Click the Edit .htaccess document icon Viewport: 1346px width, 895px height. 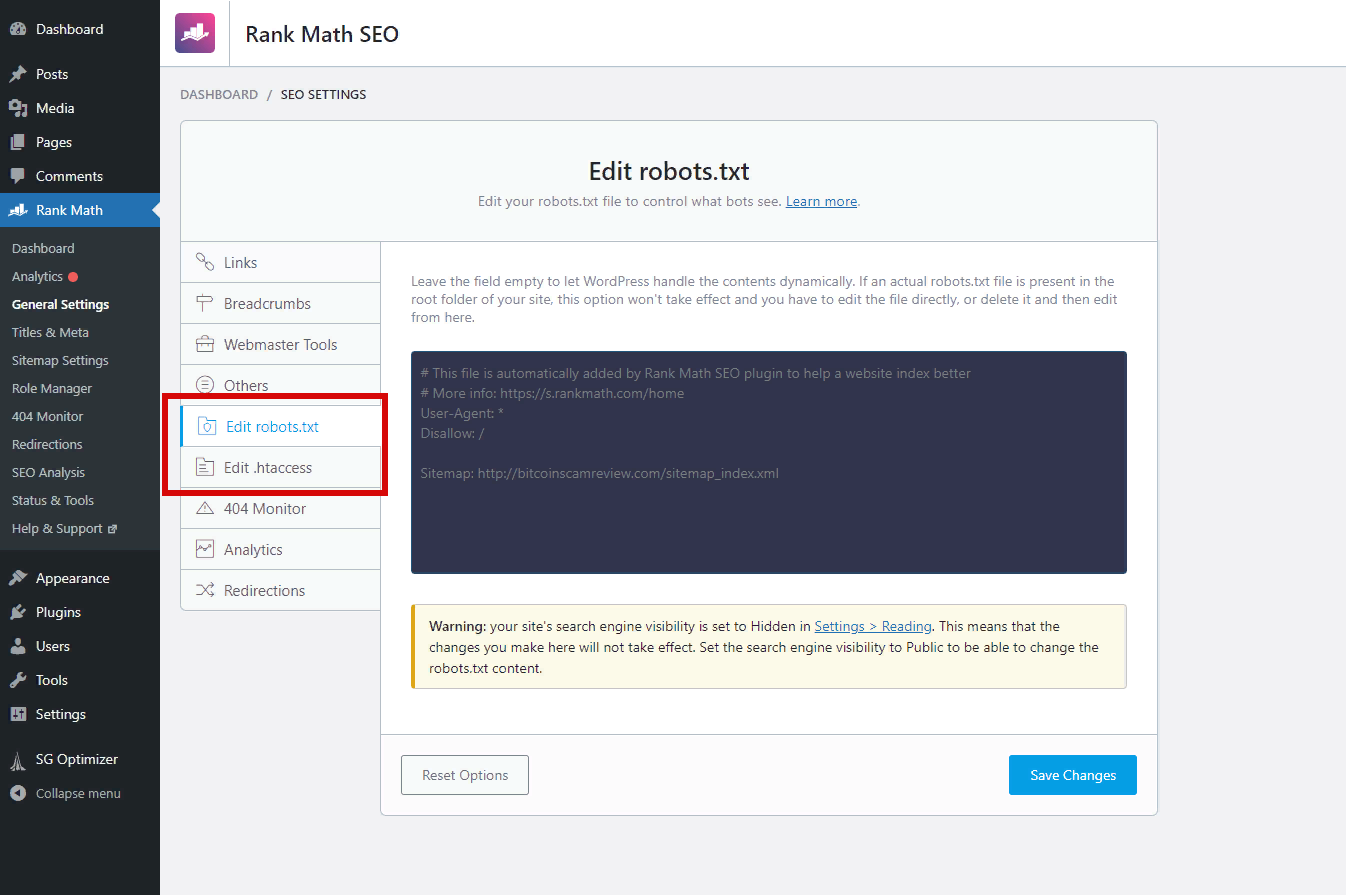point(205,467)
